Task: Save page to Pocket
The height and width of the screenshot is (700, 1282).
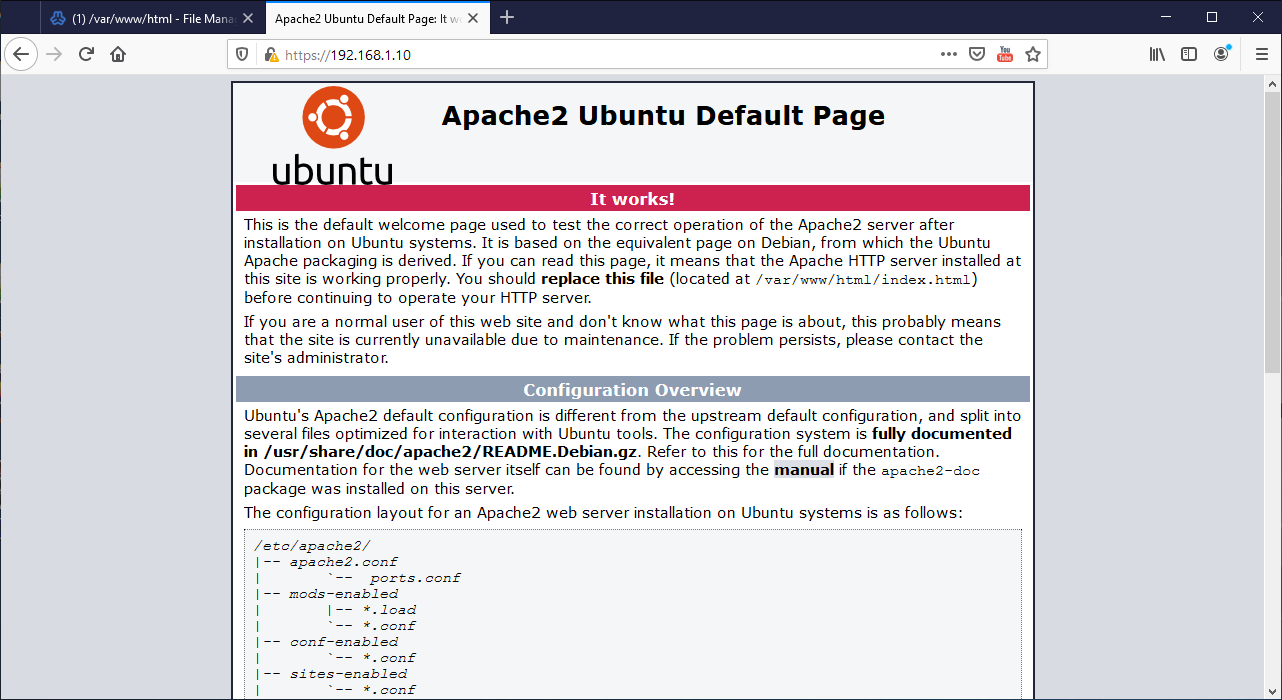Action: 977,54
